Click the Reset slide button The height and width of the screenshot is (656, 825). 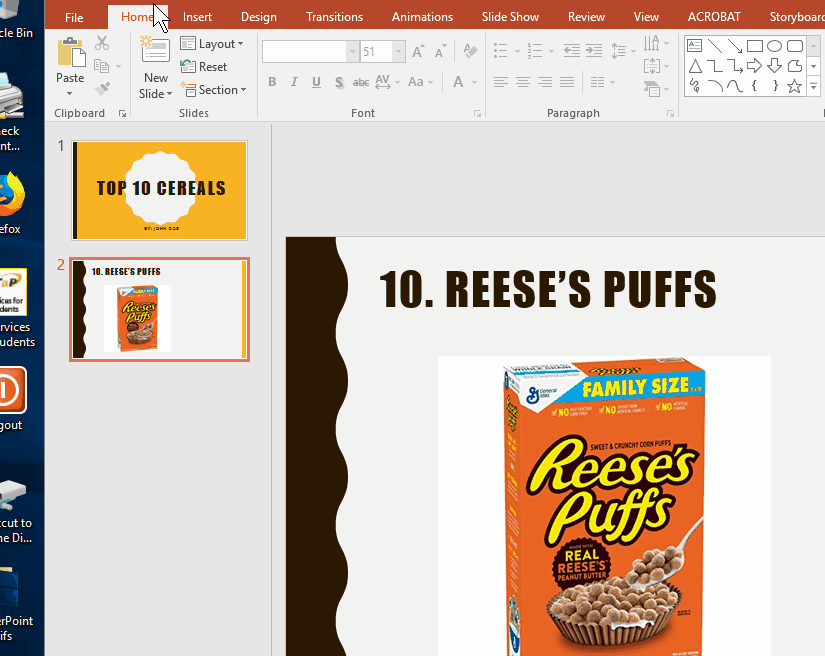[204, 67]
